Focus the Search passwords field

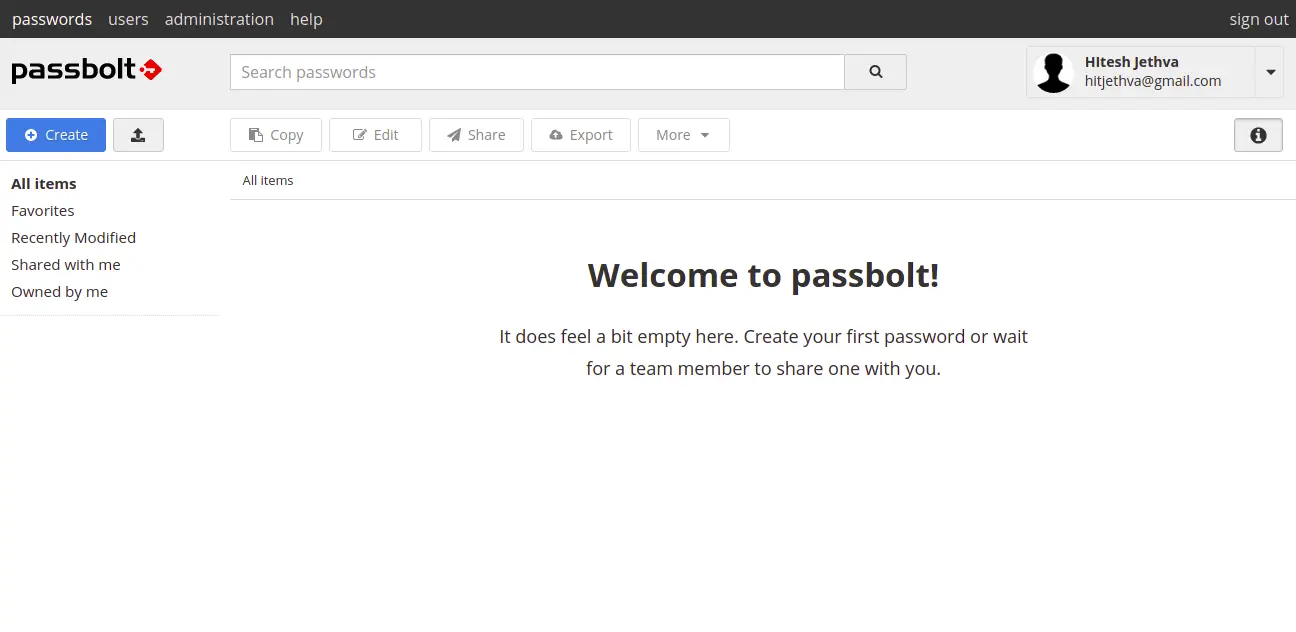[x=537, y=72]
